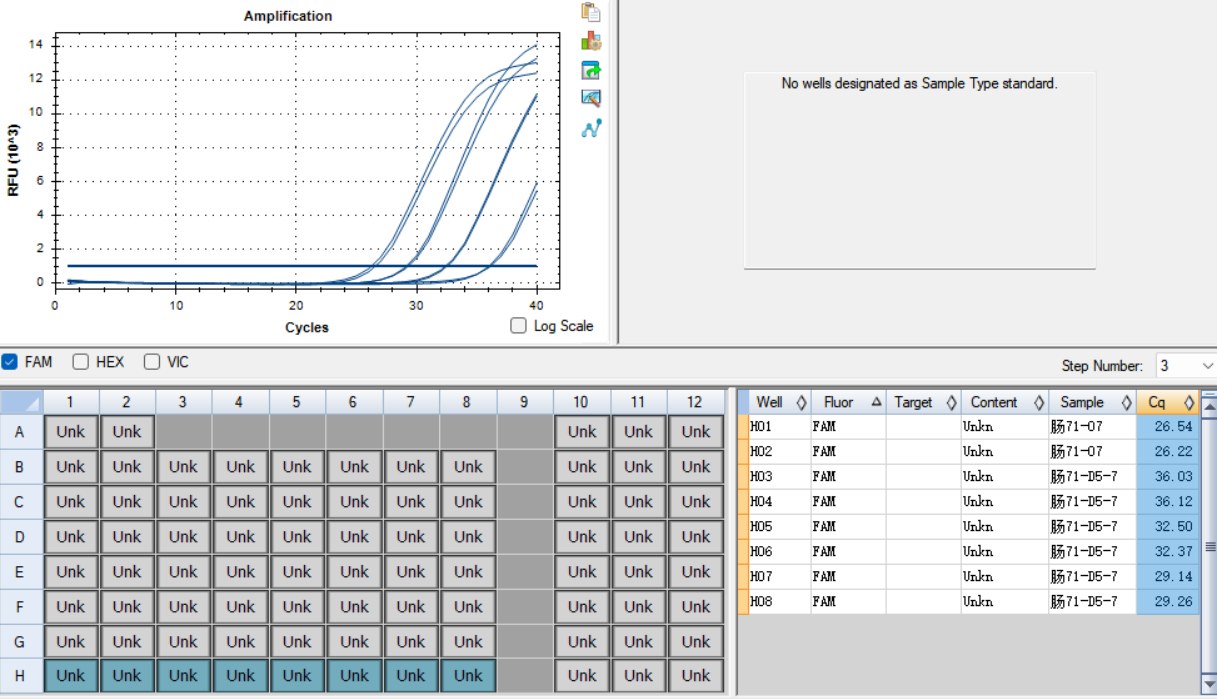Sort table by Fluor column header
The height and width of the screenshot is (699, 1217).
[x=849, y=402]
